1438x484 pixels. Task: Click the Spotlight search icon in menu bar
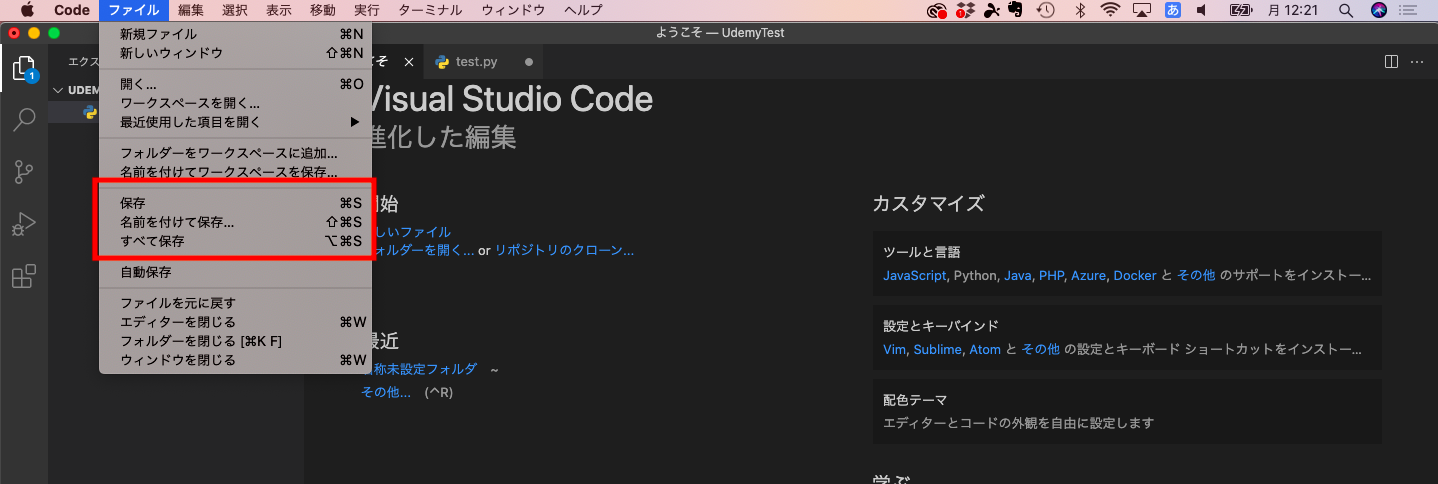coord(1346,10)
